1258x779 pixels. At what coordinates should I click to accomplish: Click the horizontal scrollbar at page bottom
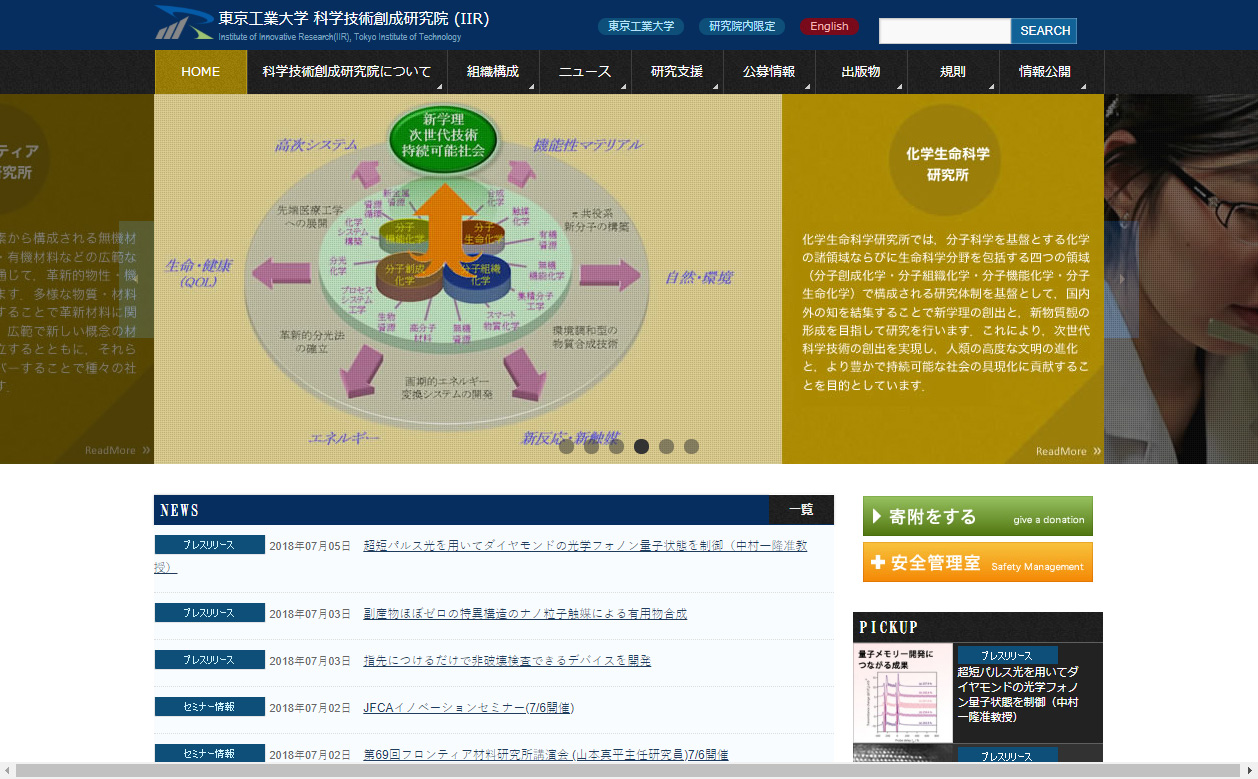[x=628, y=771]
